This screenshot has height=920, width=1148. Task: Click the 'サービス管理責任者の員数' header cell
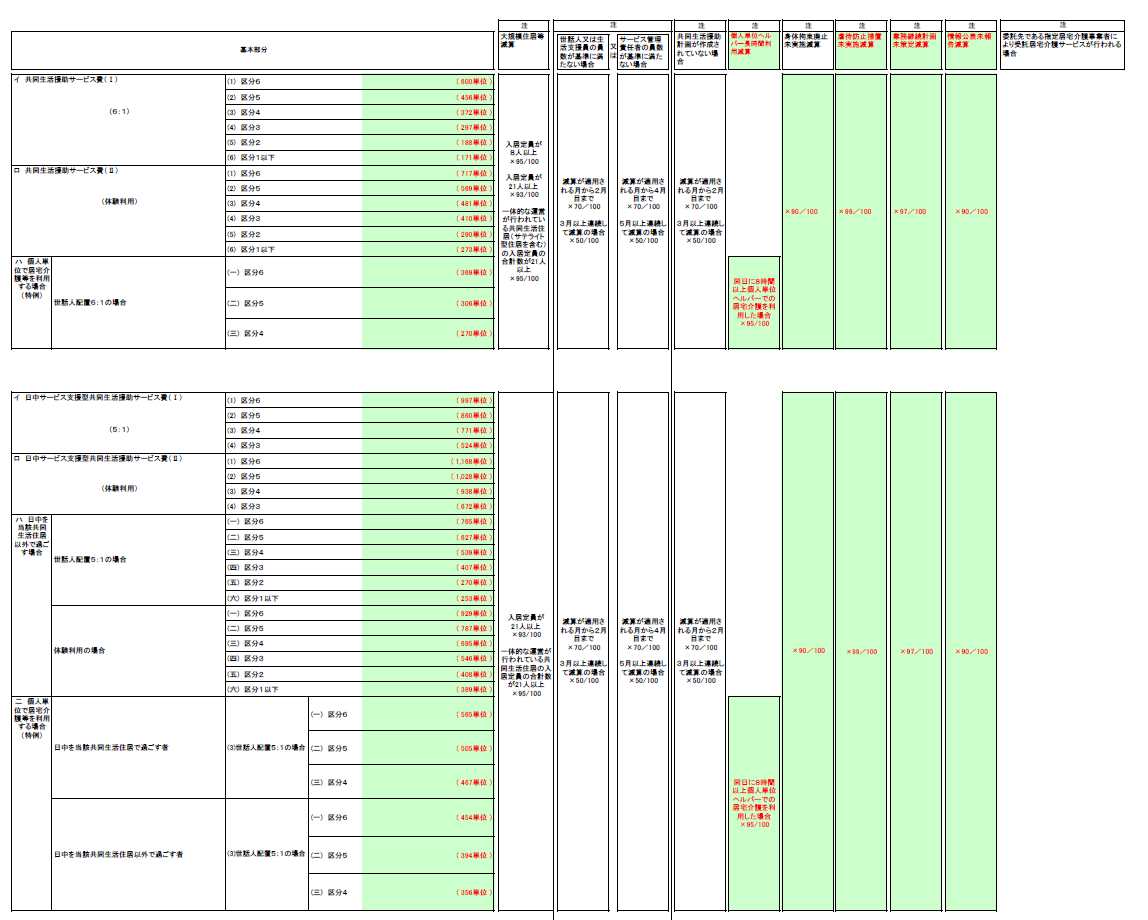pyautogui.click(x=642, y=51)
